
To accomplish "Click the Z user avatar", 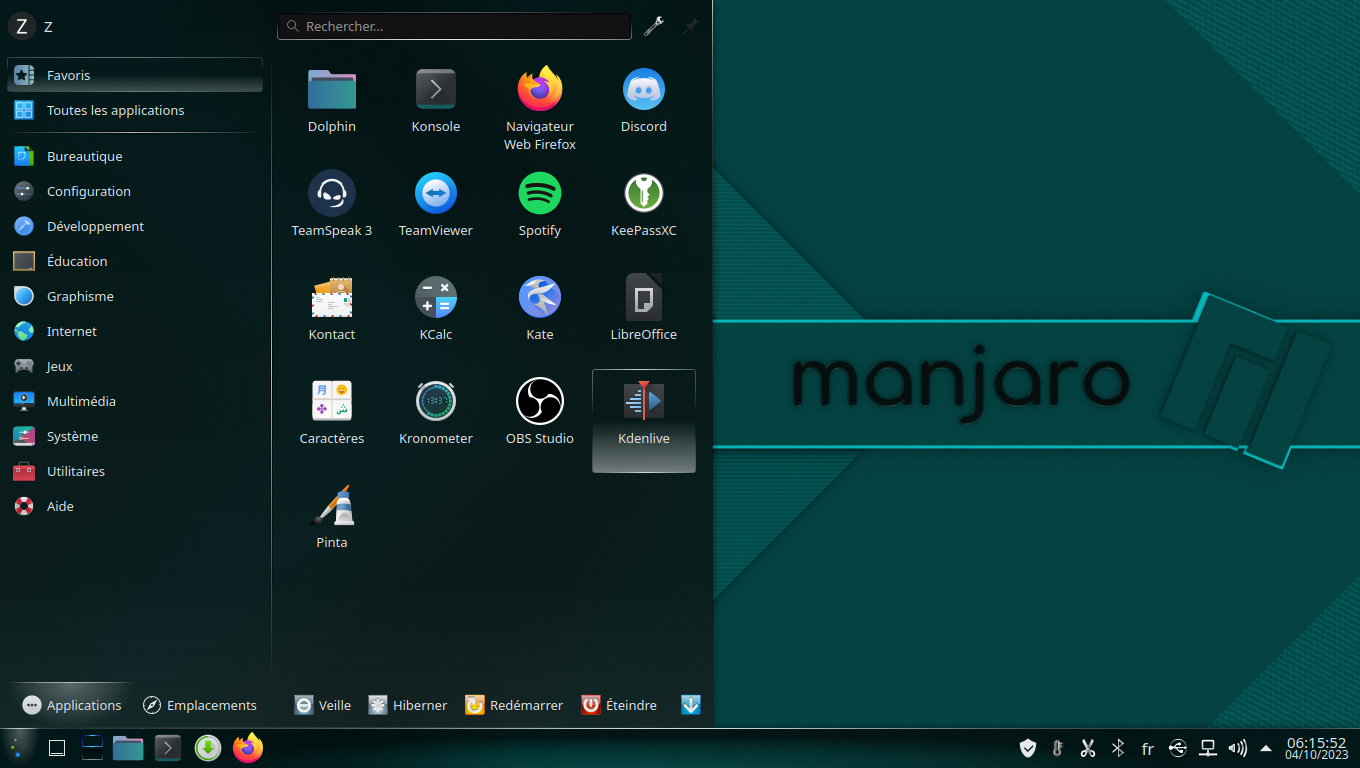I will pyautogui.click(x=22, y=26).
